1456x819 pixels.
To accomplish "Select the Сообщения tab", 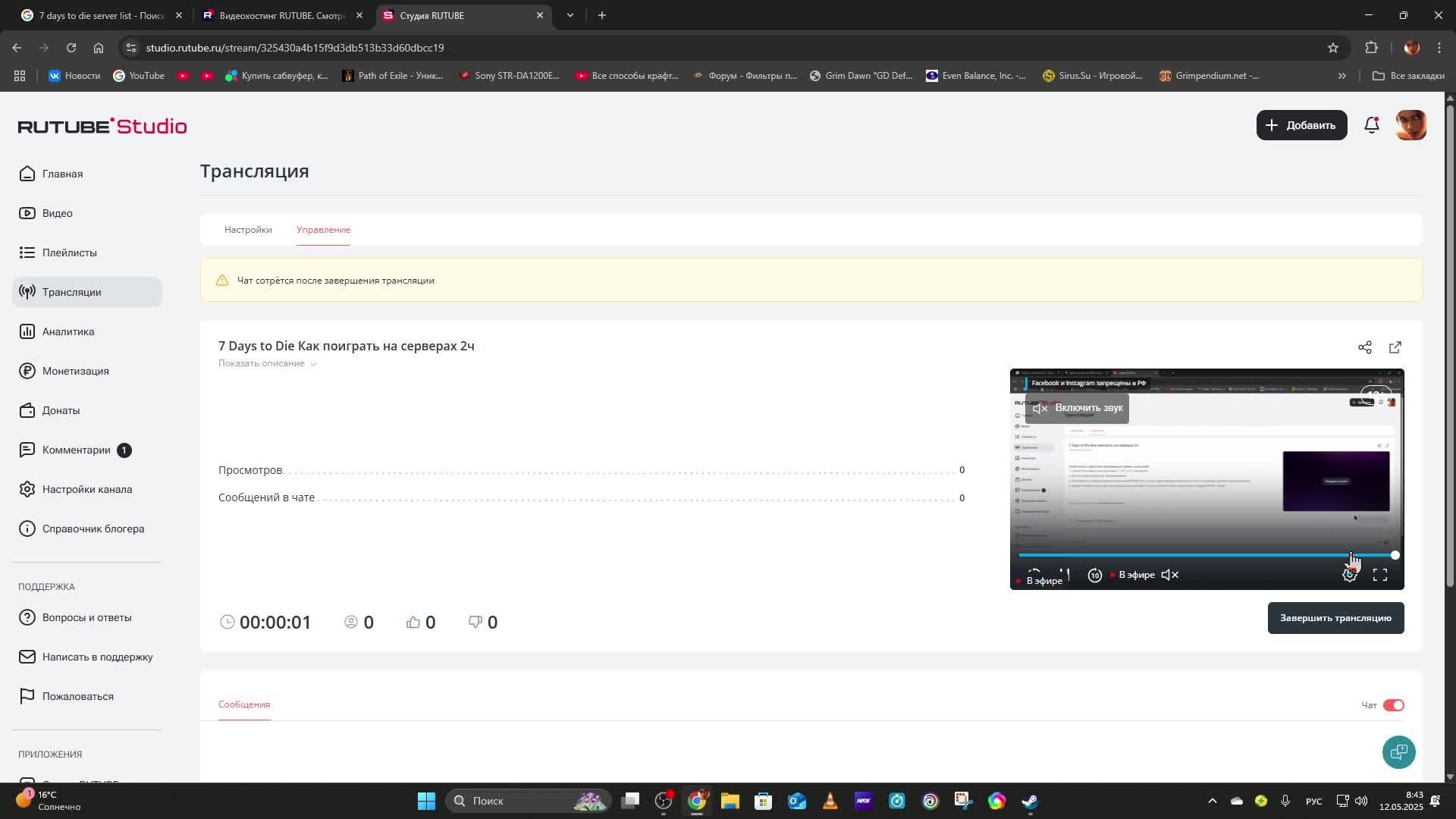I will [244, 704].
